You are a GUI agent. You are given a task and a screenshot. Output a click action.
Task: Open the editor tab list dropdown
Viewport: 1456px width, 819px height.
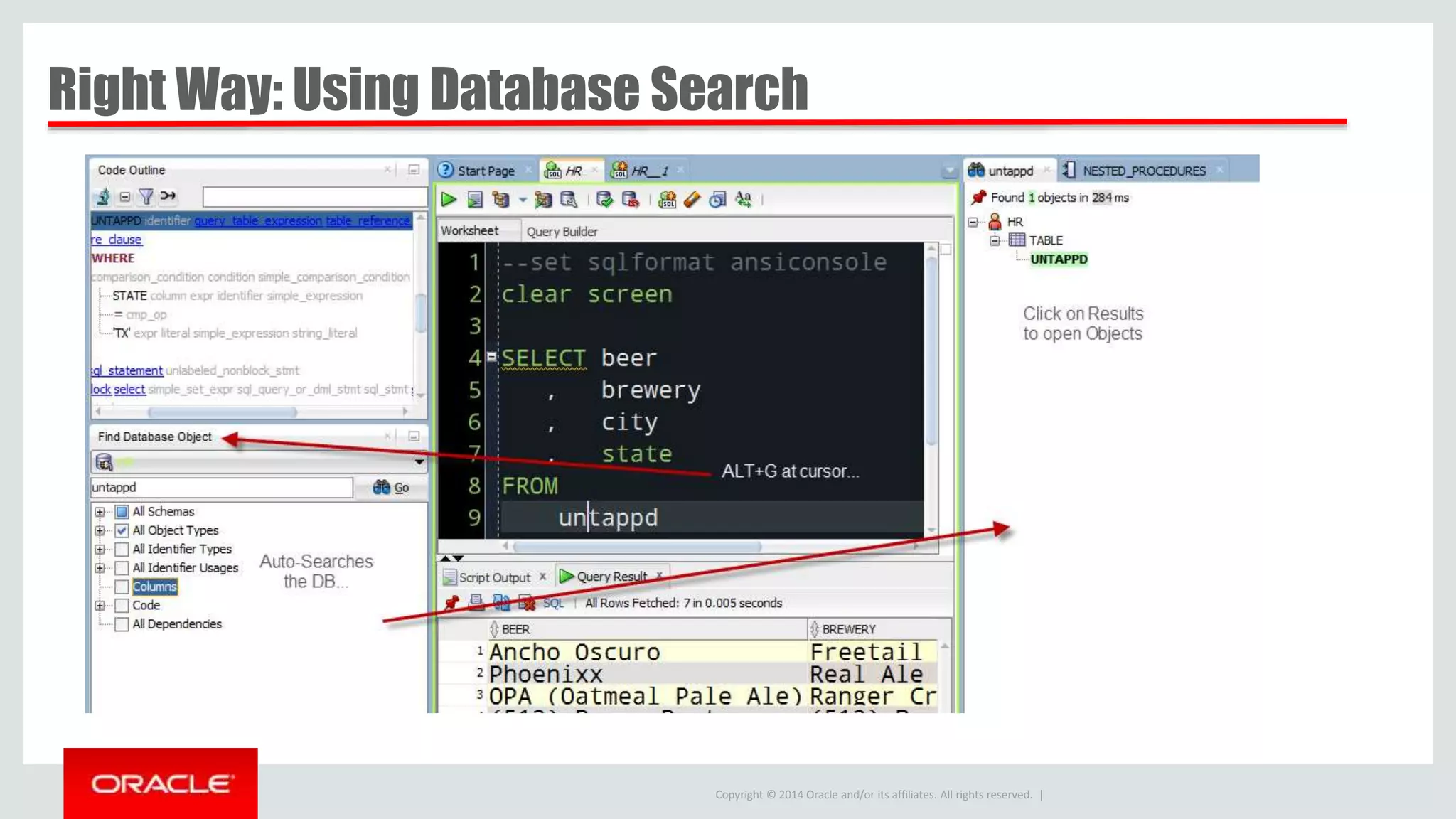950,171
